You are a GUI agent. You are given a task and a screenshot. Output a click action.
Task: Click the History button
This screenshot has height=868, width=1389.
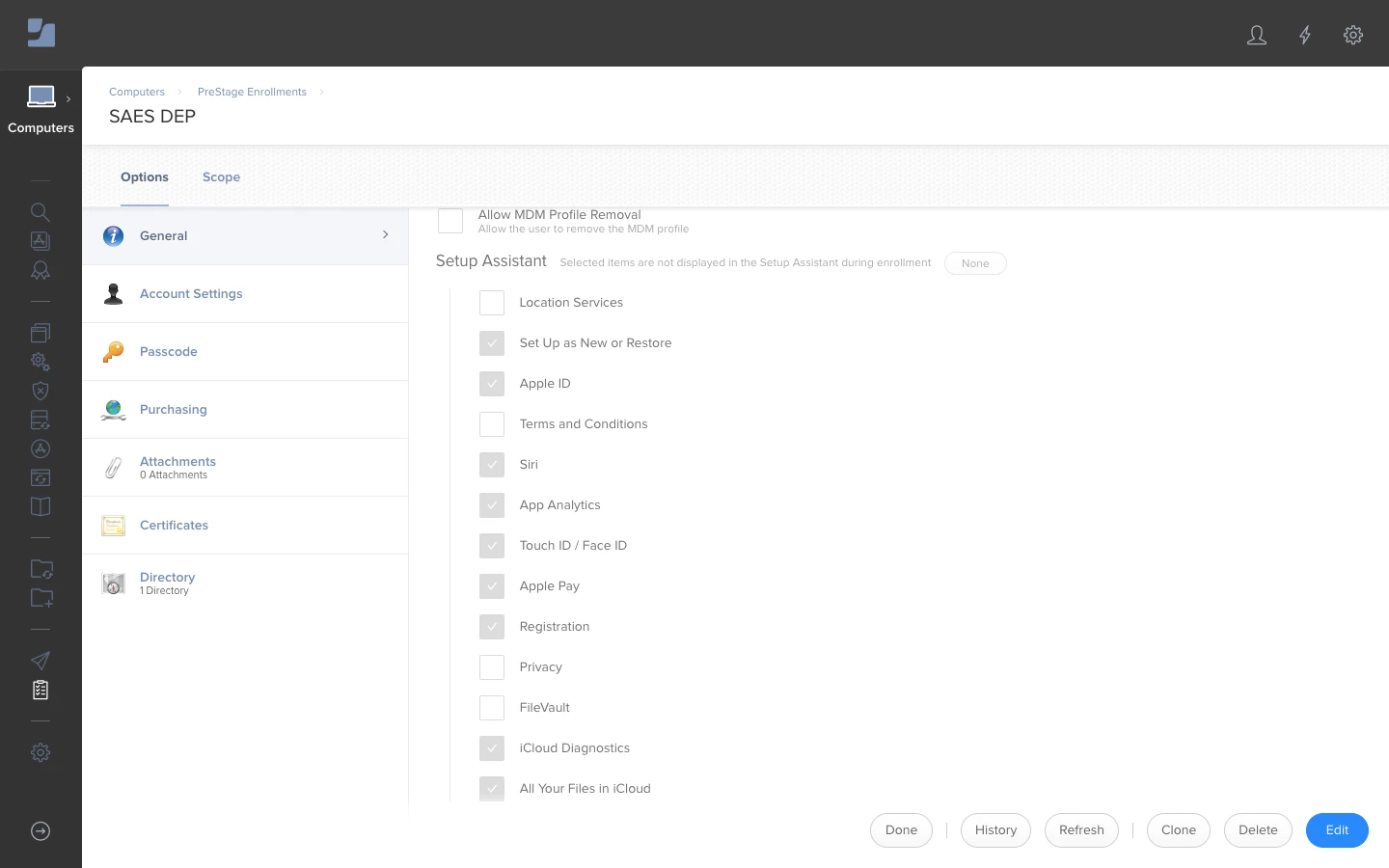coord(995,830)
